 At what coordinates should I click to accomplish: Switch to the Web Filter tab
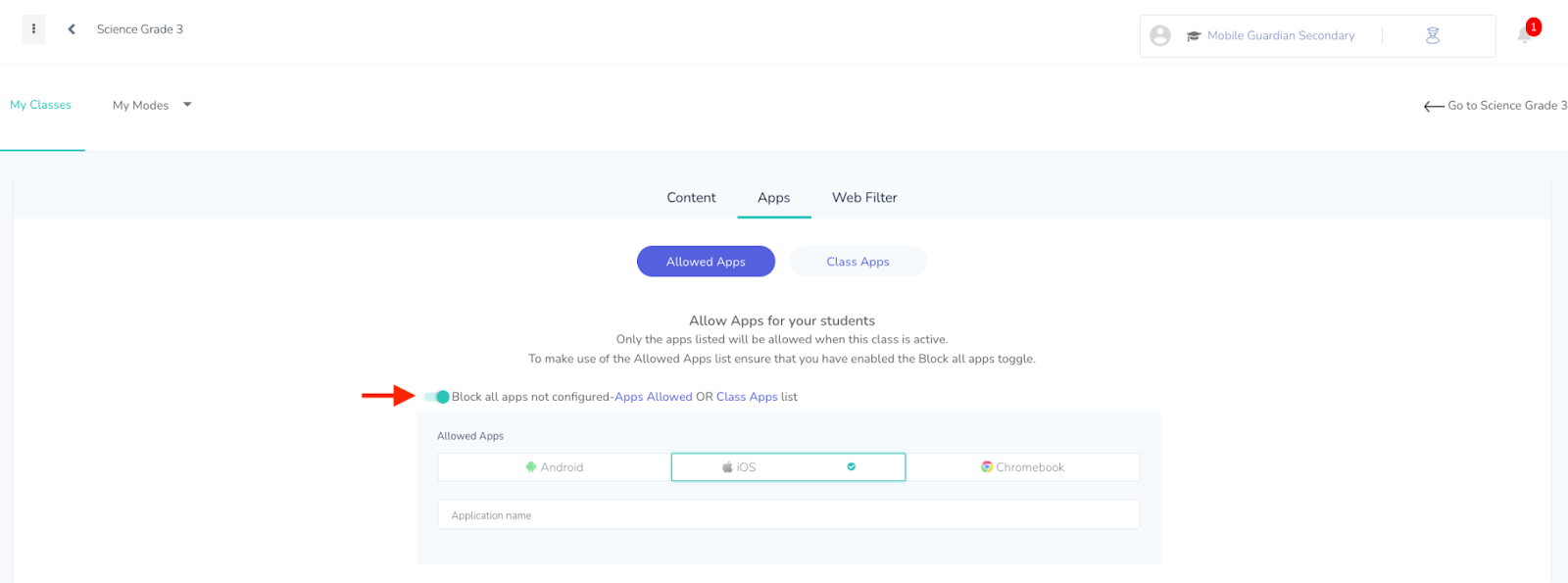click(864, 198)
